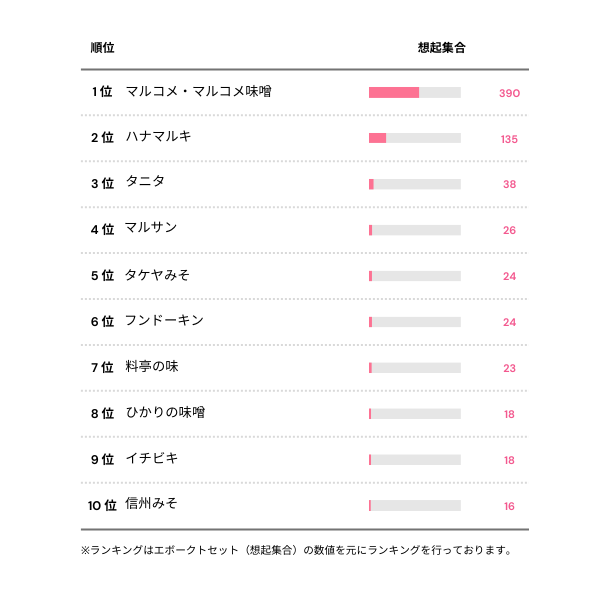Viewport: 600px width, 600px height.
Task: Click the score value 16 for 信州みそ
Action: pyautogui.click(x=509, y=506)
